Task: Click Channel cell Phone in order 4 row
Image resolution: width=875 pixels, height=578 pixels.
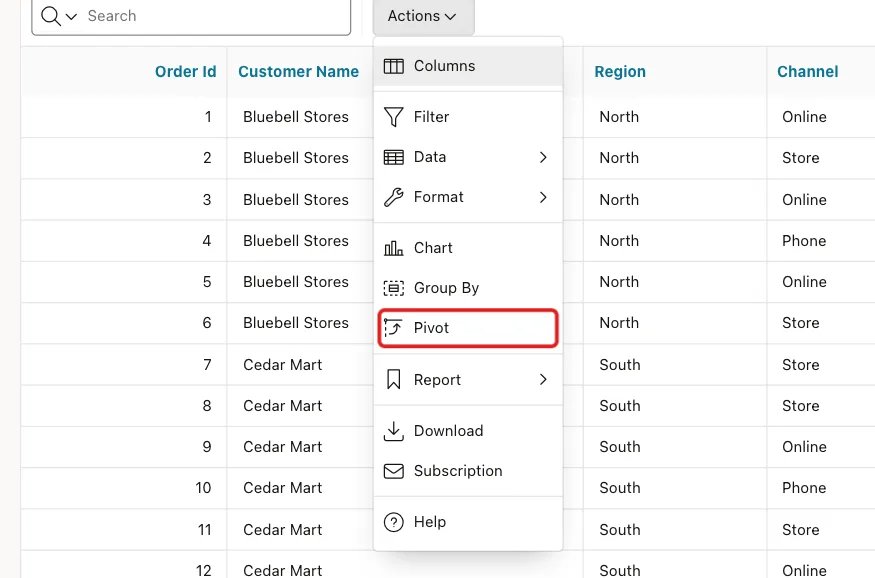Action: 804,241
